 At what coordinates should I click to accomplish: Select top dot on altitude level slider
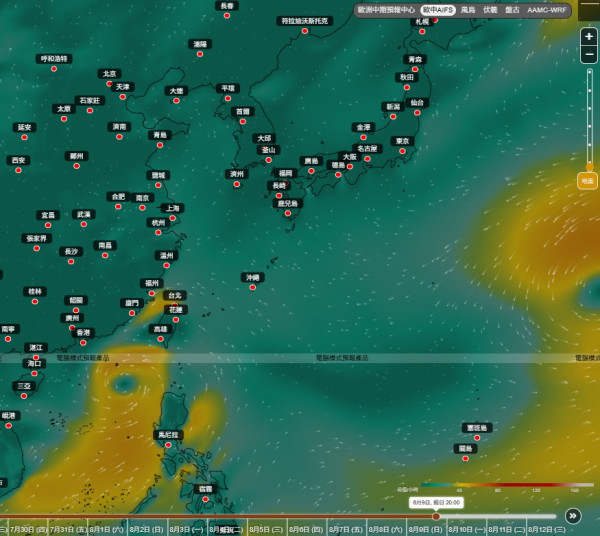[x=590, y=72]
